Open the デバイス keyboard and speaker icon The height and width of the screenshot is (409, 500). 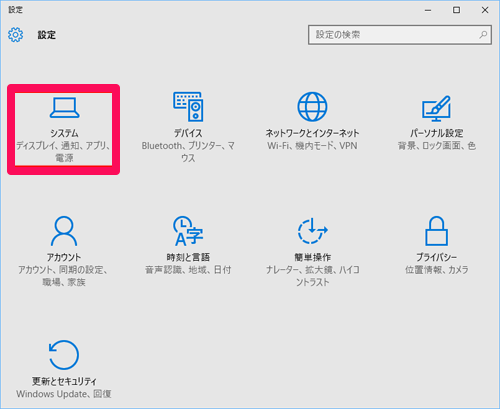[x=188, y=107]
